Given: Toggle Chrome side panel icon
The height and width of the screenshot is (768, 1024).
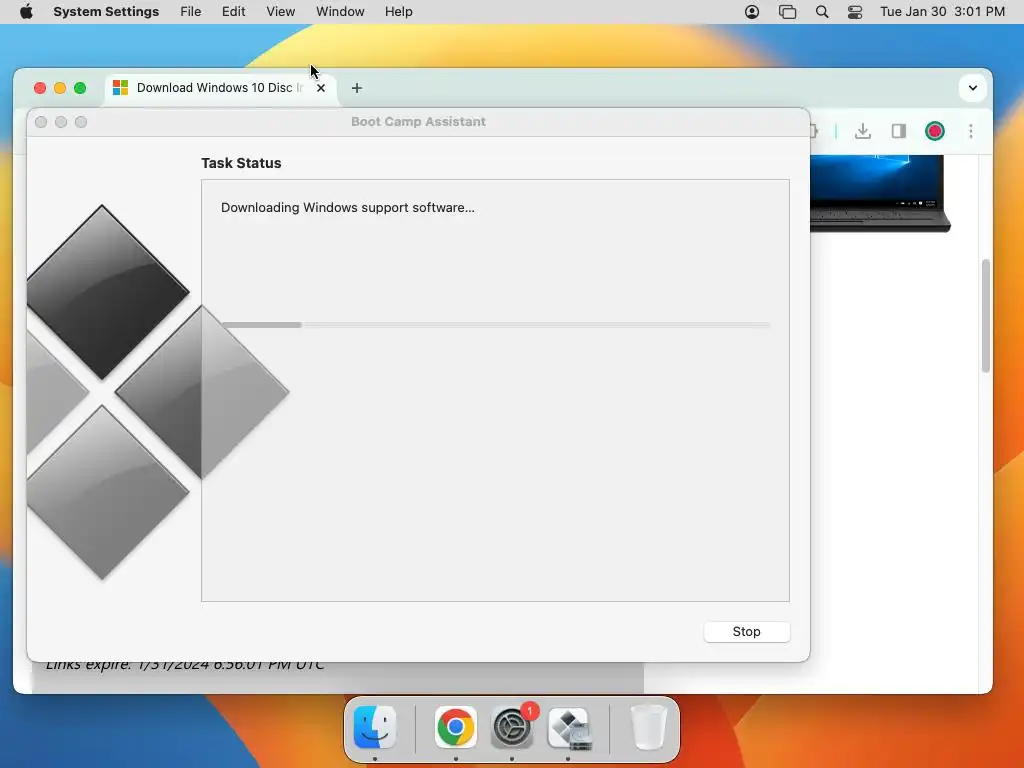Looking at the screenshot, I should (899, 131).
